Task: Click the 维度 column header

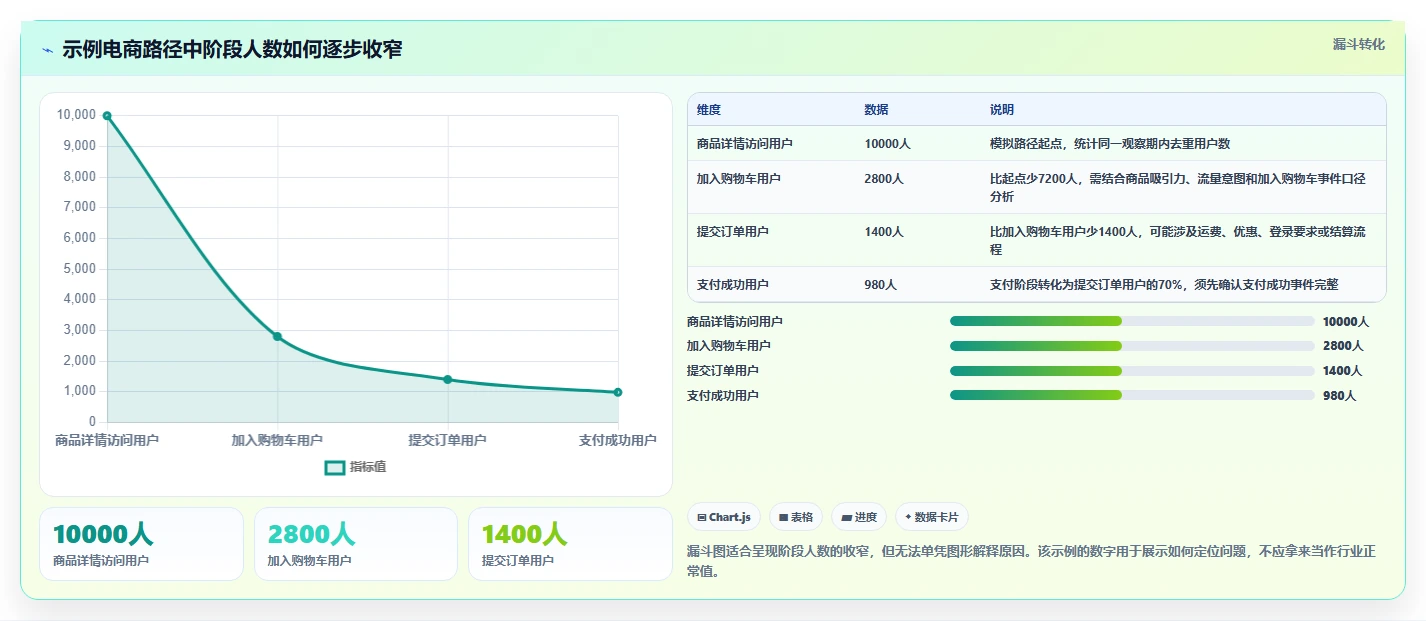Action: pyautogui.click(x=709, y=110)
